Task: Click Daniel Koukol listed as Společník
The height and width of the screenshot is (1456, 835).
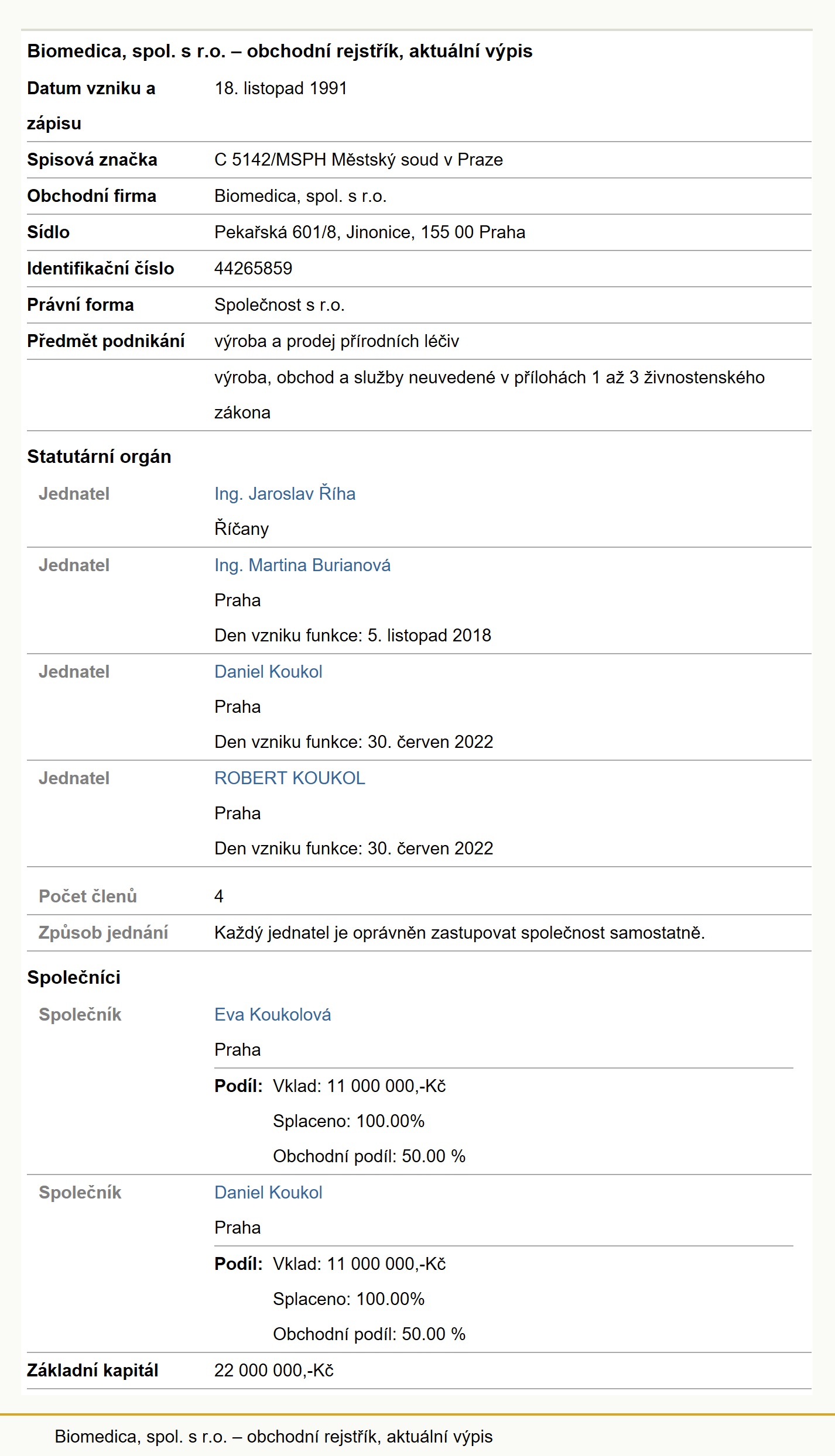Action: coord(268,1193)
